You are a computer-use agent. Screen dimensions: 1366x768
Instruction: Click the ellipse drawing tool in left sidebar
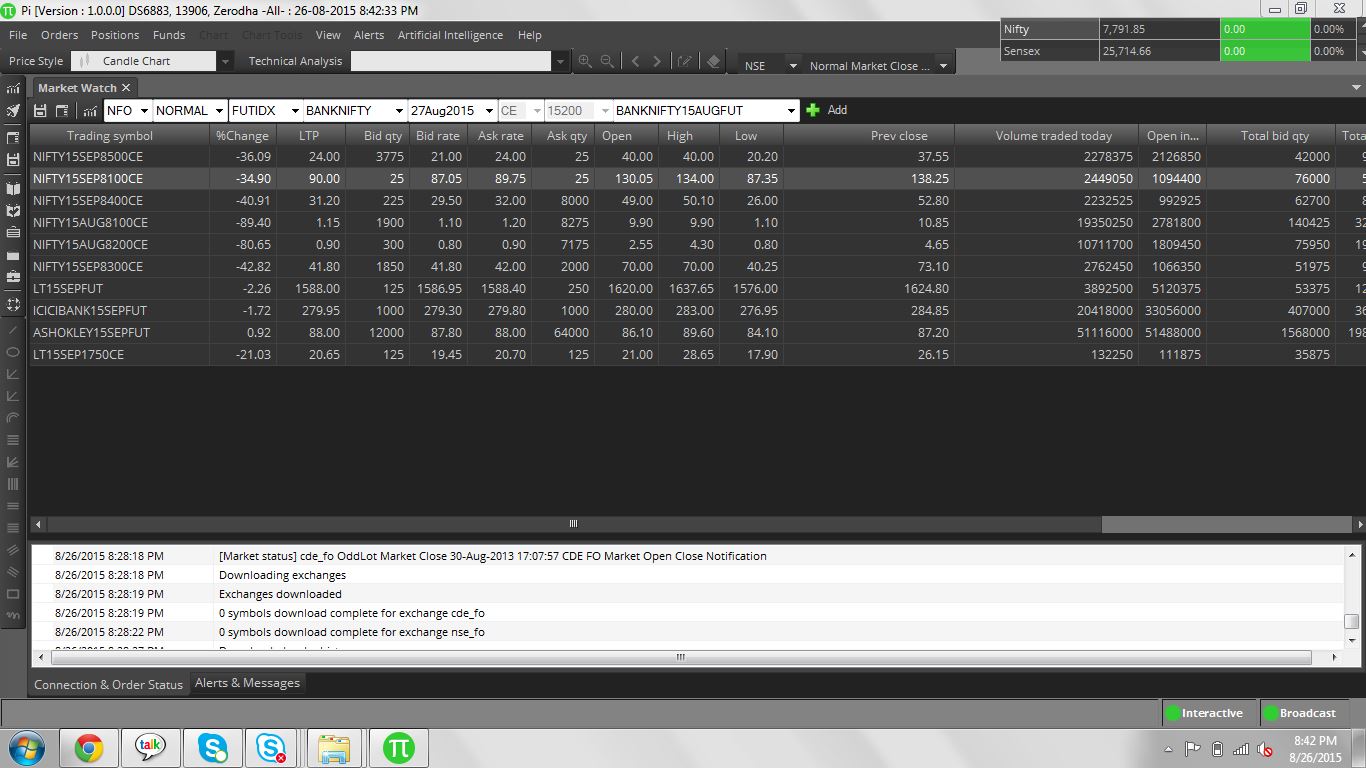13,352
